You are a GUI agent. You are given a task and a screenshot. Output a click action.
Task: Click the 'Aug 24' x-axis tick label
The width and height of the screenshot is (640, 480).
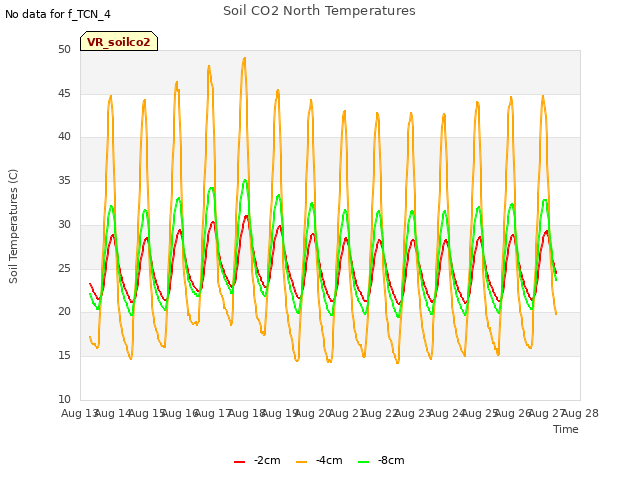point(446,413)
